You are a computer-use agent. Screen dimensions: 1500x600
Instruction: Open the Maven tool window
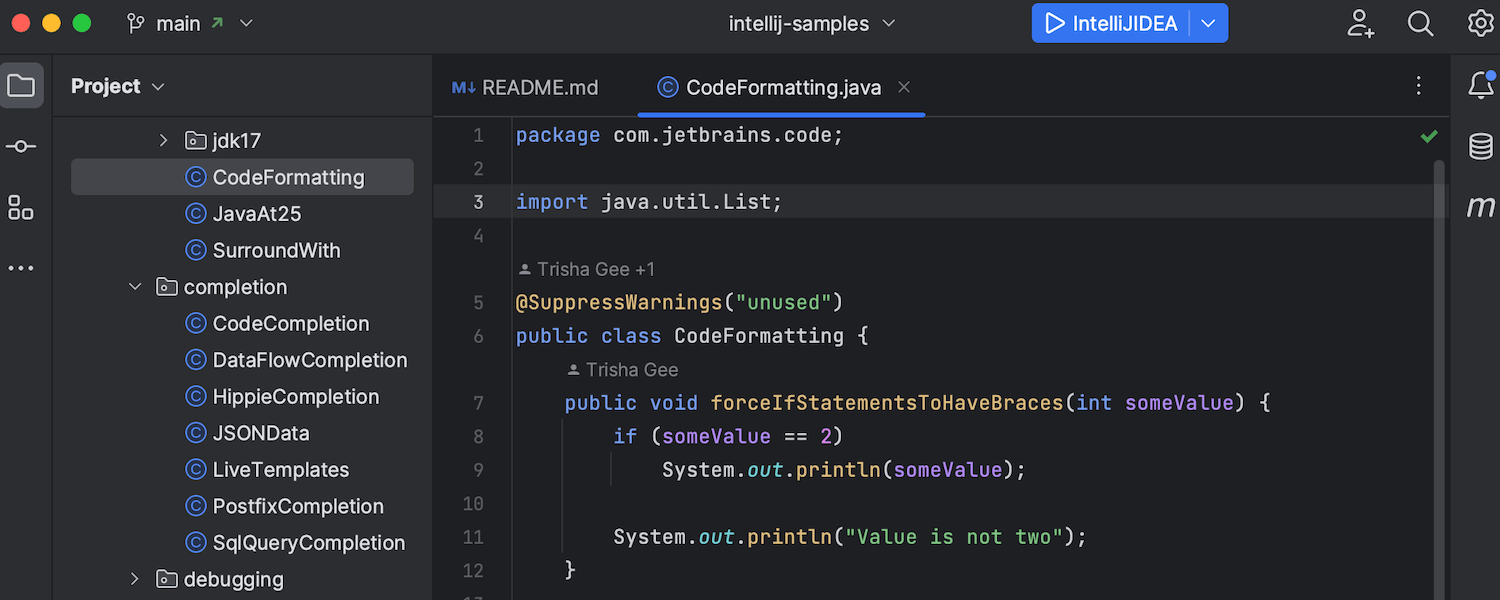coord(1480,207)
